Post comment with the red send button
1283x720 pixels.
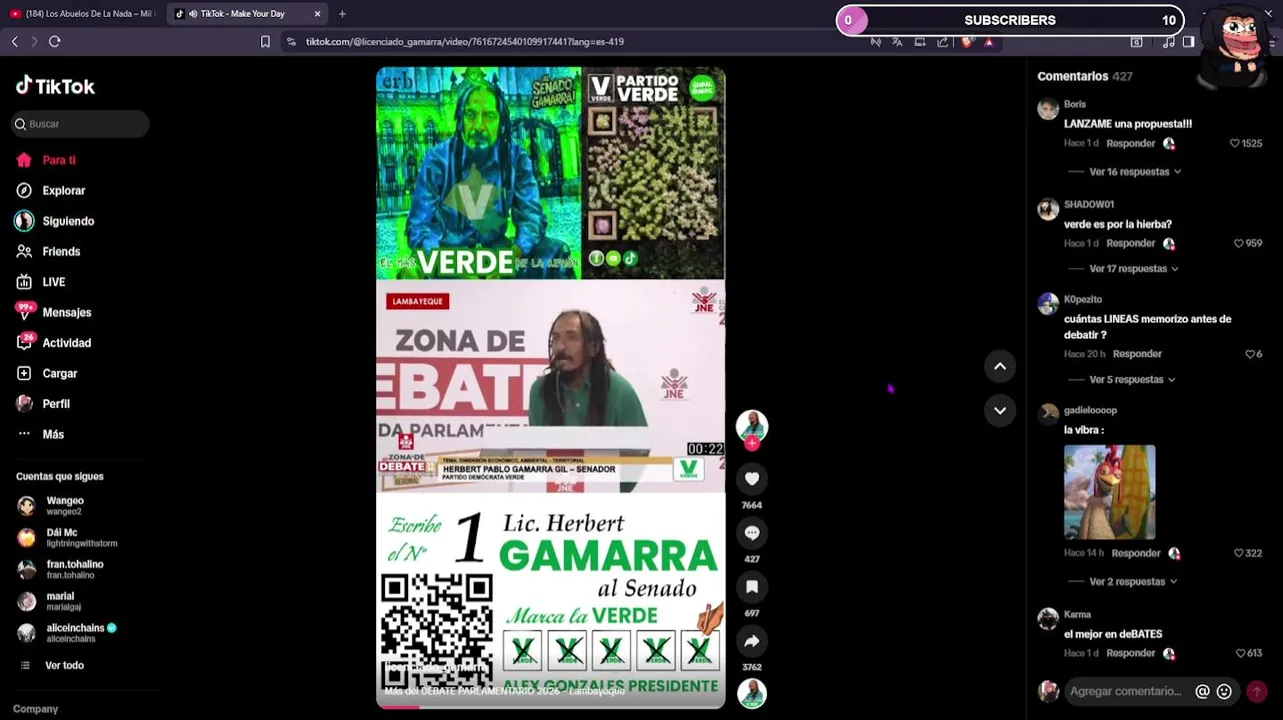pyautogui.click(x=1257, y=692)
